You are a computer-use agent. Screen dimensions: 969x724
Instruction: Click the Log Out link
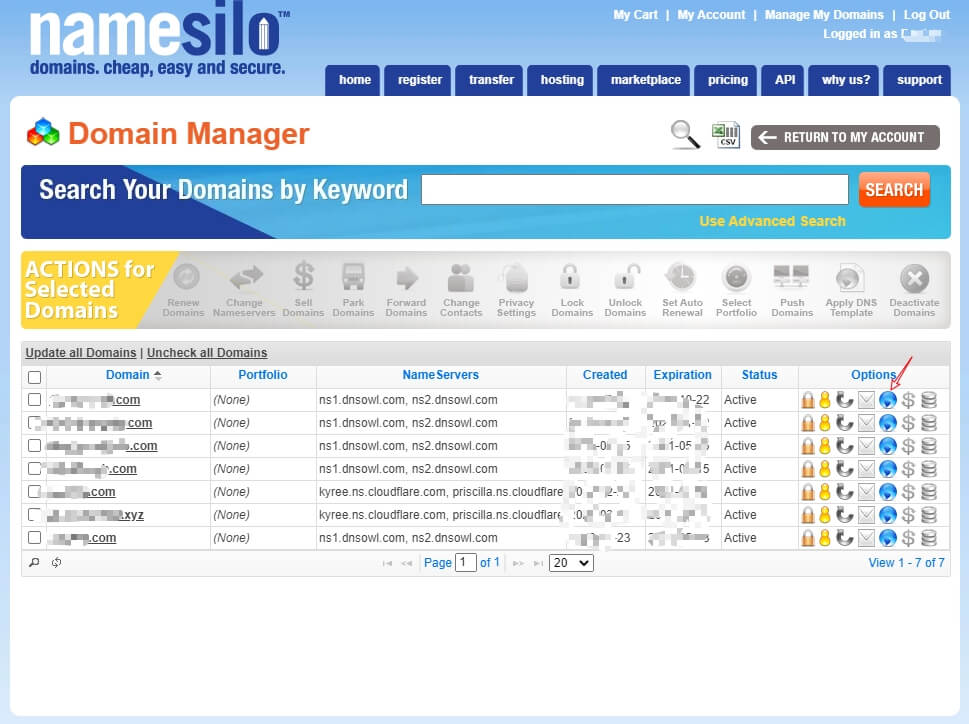point(926,15)
